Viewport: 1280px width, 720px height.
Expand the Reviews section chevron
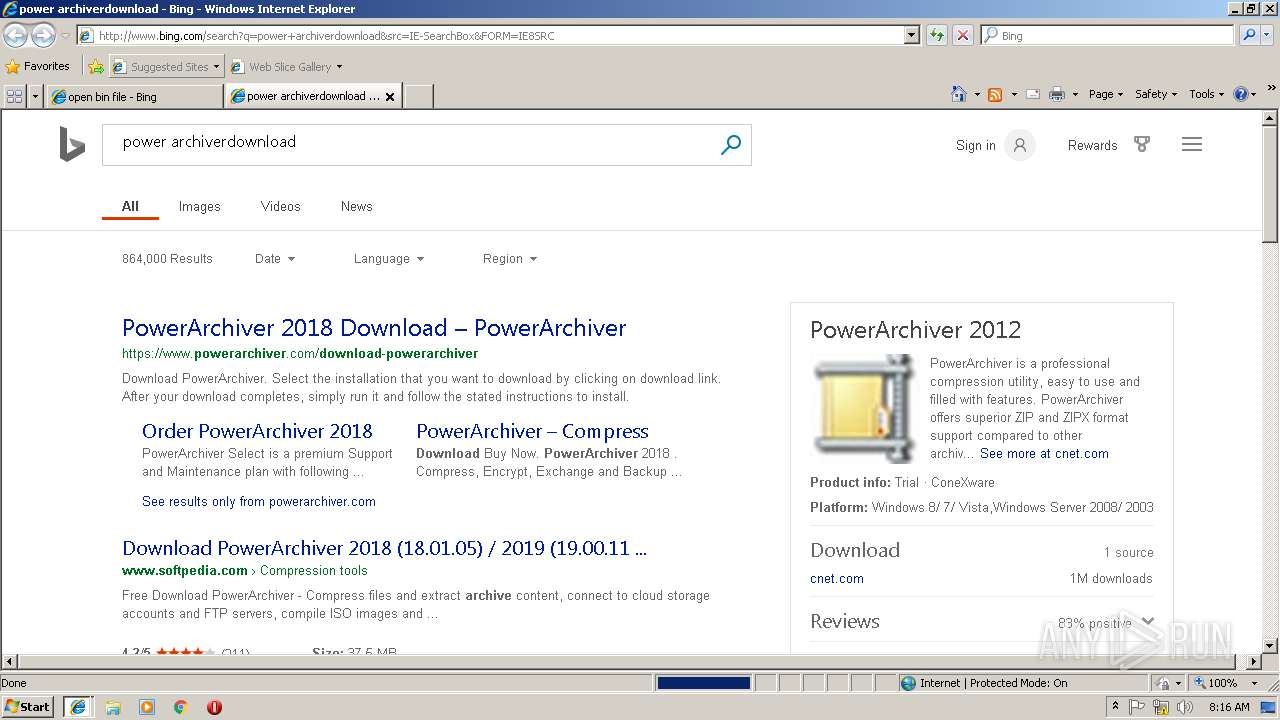coord(1148,621)
